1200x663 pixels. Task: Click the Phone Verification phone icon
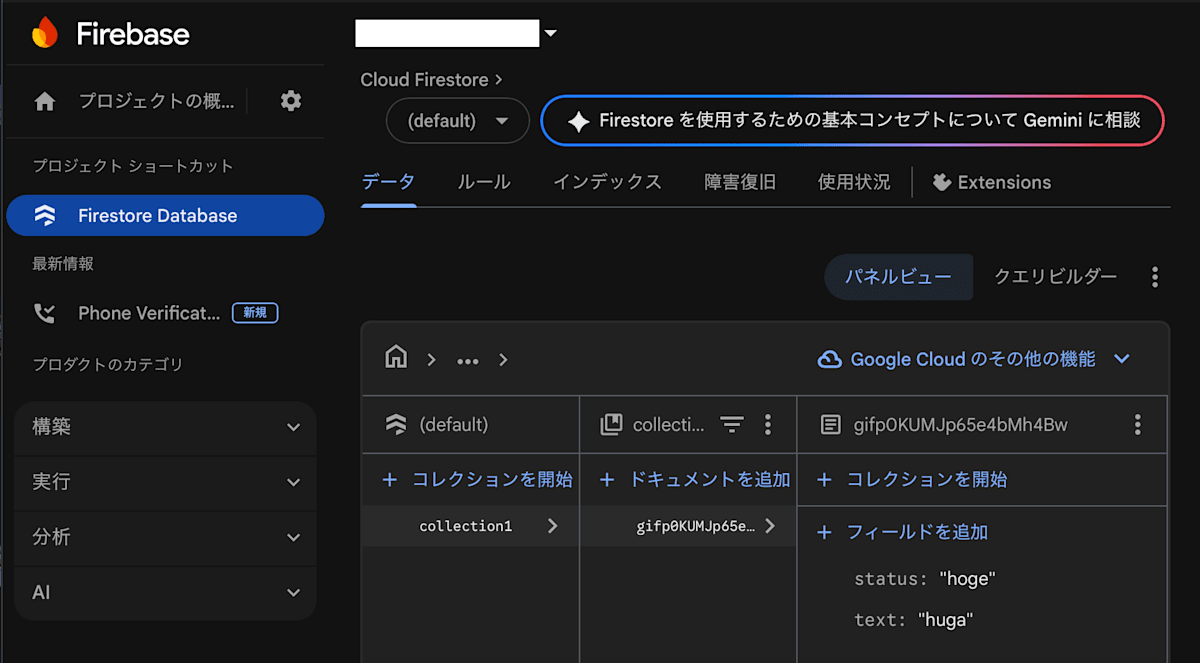(44, 313)
